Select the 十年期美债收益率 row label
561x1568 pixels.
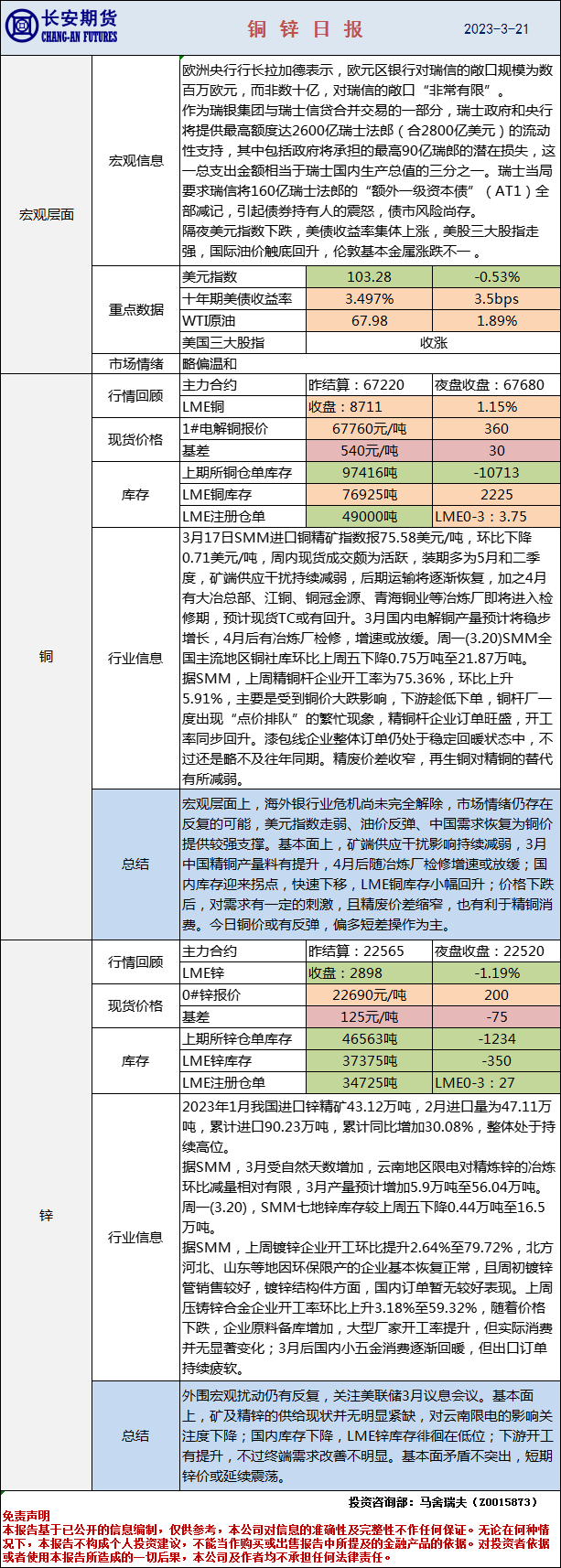point(243,299)
